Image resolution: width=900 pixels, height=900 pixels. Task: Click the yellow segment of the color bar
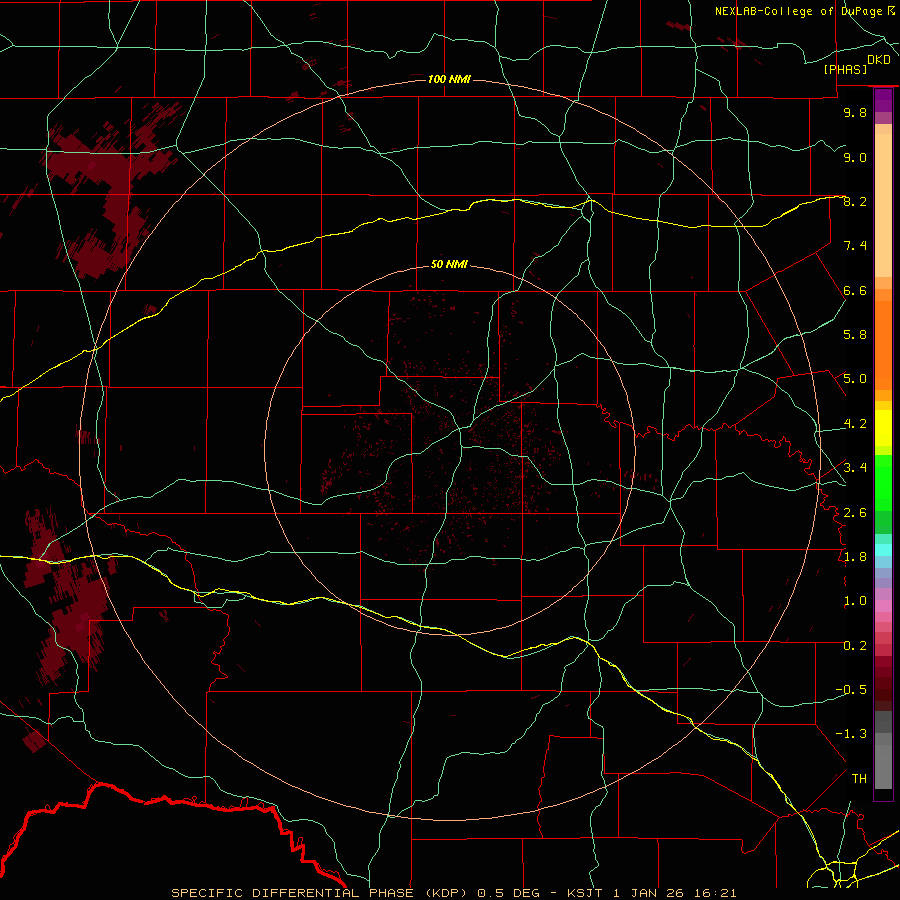pyautogui.click(x=883, y=428)
